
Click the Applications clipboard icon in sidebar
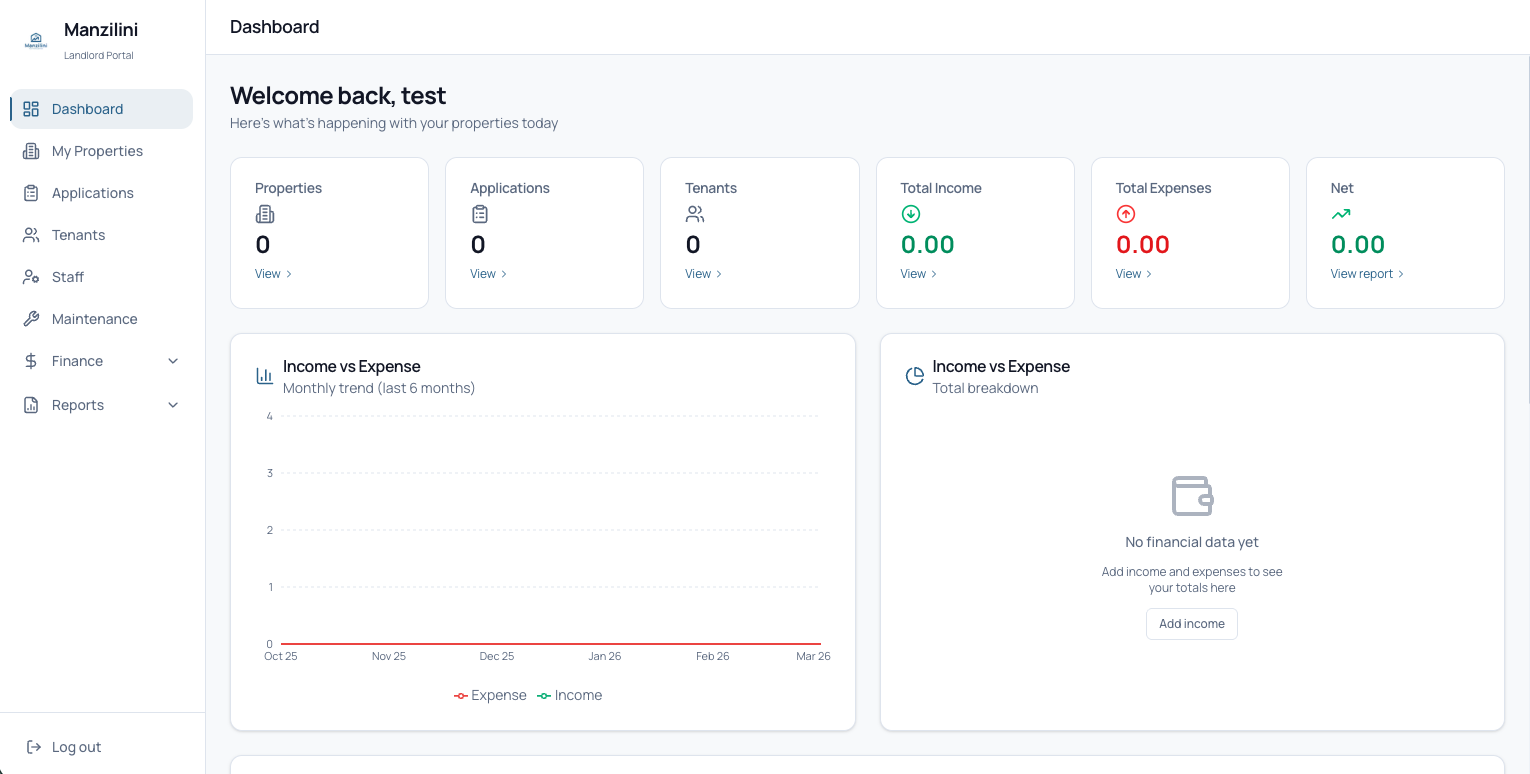[31, 193]
